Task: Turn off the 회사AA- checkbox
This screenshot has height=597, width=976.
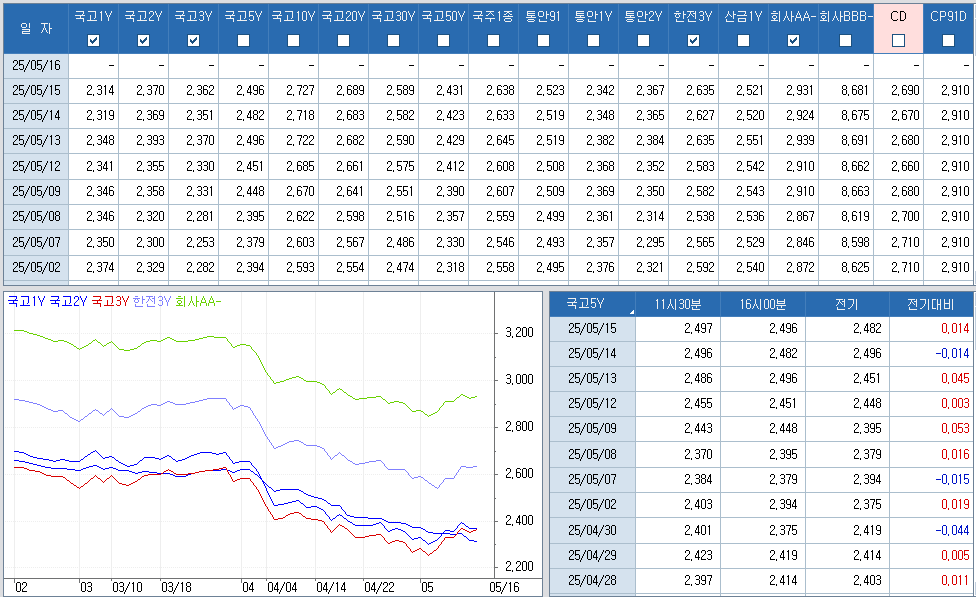Action: click(793, 41)
